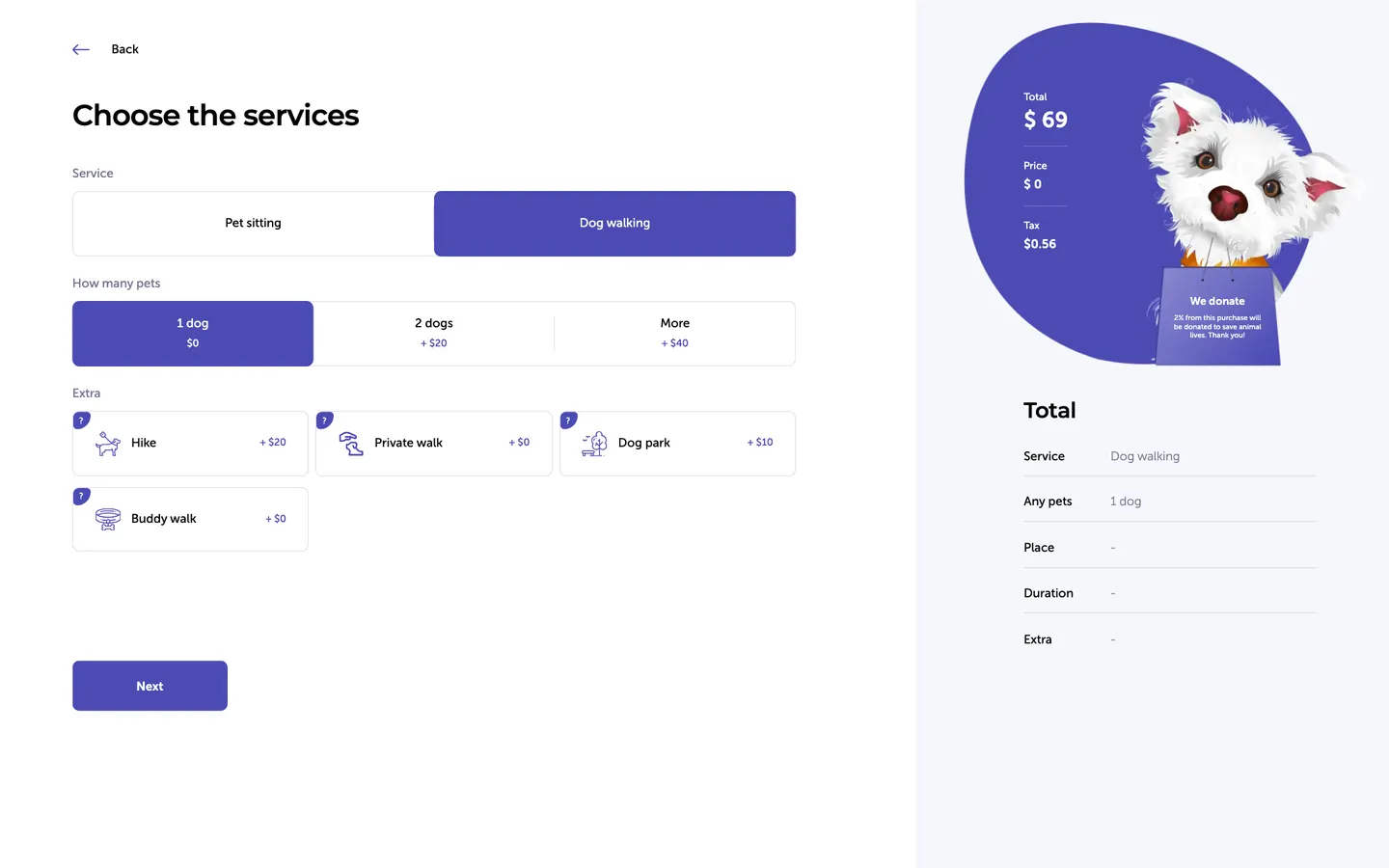Go back via the Back link

(x=124, y=49)
